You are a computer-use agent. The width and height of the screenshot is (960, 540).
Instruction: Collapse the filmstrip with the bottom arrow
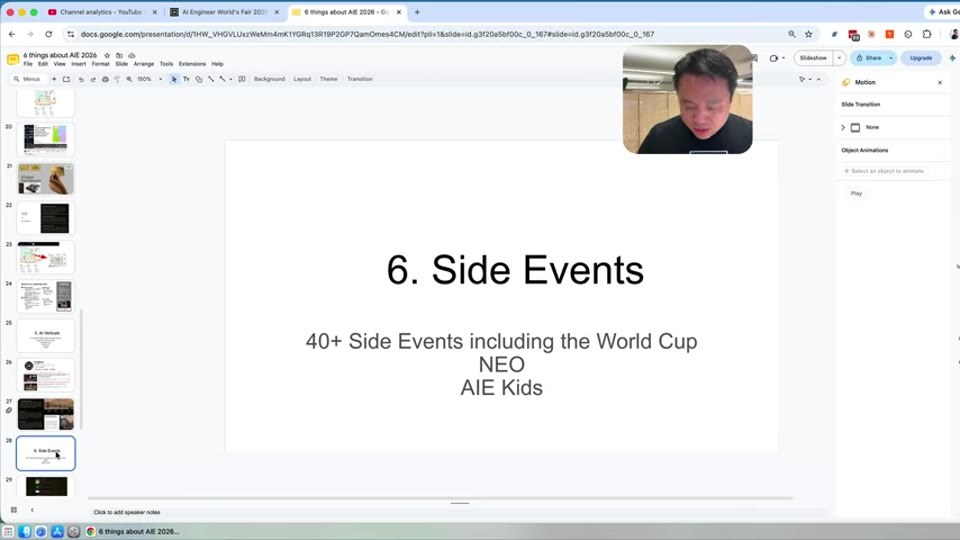point(32,509)
